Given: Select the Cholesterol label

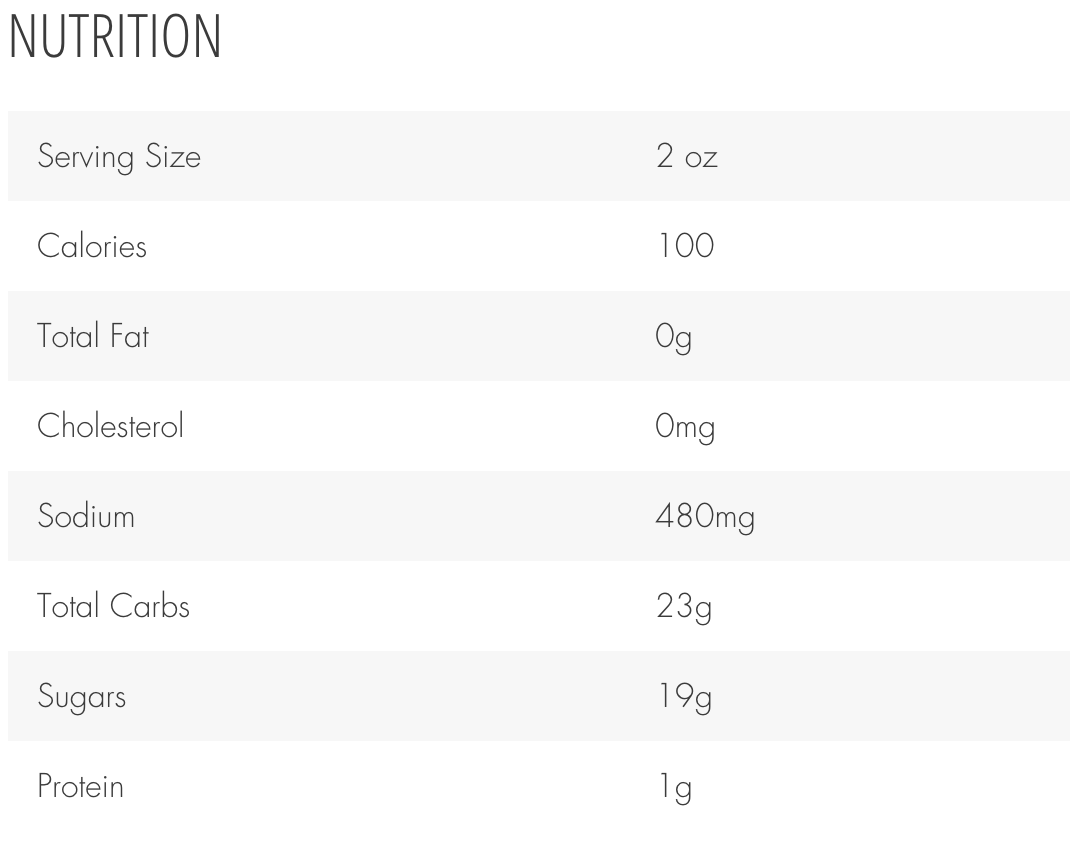Looking at the screenshot, I should point(110,426).
